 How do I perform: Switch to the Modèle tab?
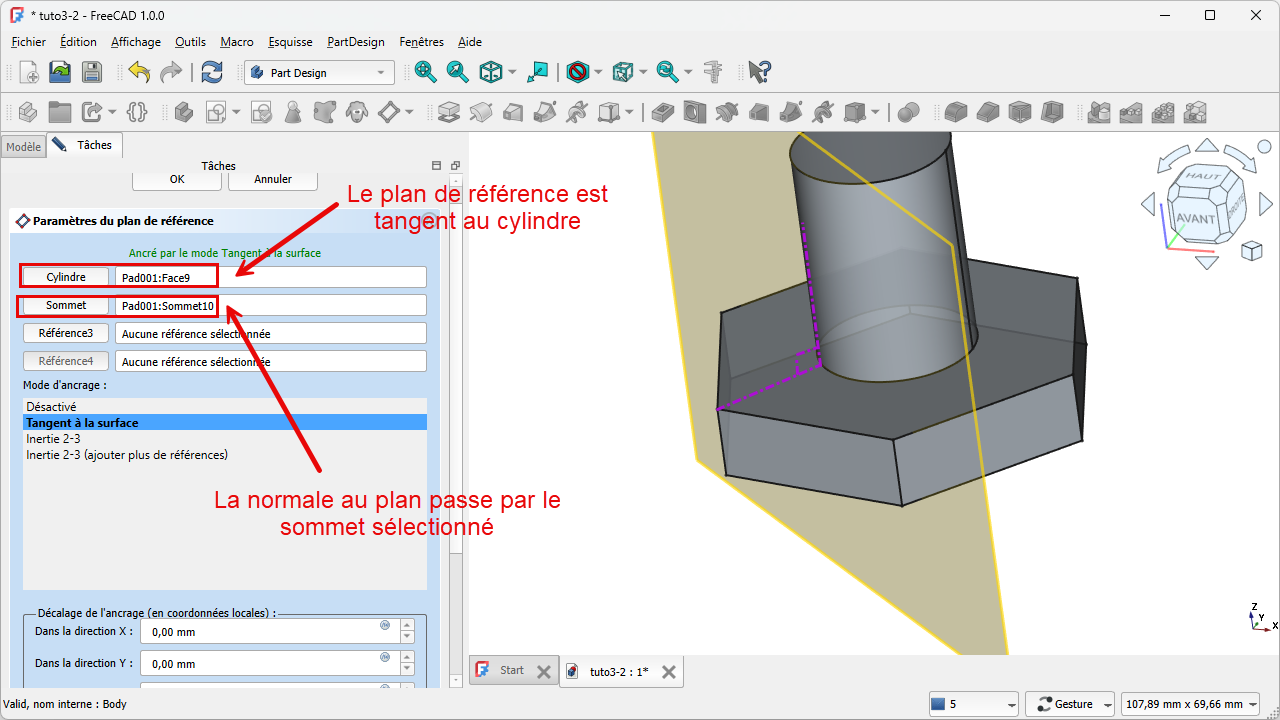23,147
